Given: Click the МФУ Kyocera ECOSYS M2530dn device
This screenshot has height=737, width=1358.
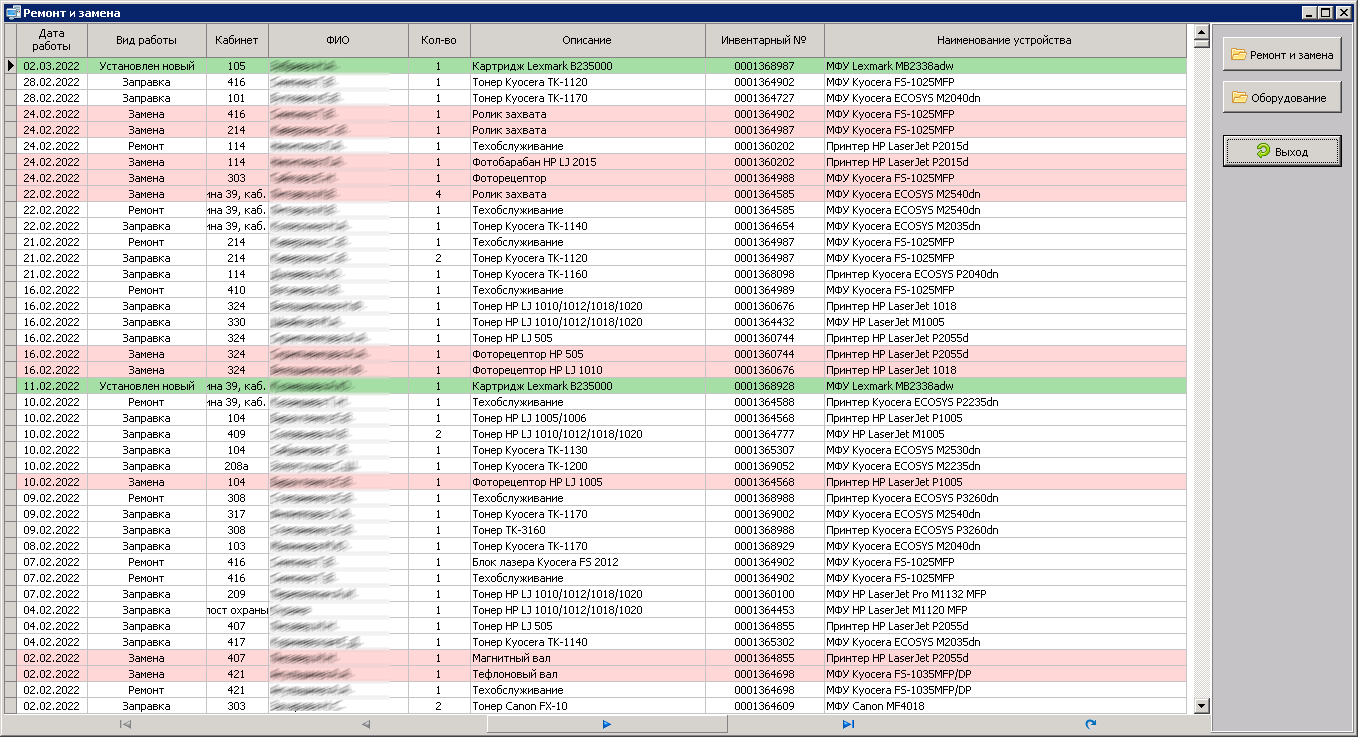Looking at the screenshot, I should tap(1004, 450).
